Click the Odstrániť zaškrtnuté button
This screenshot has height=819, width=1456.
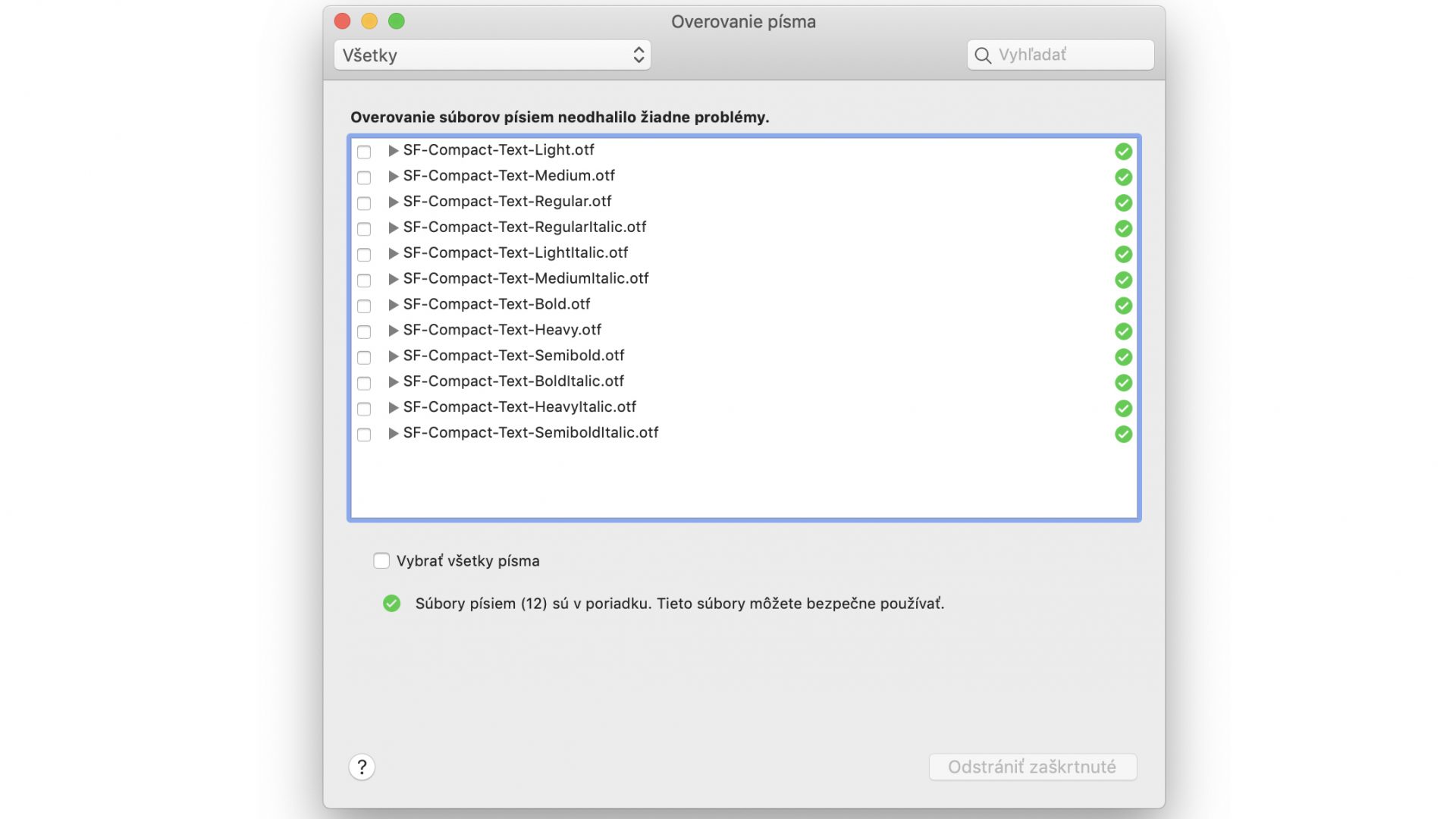point(1032,767)
